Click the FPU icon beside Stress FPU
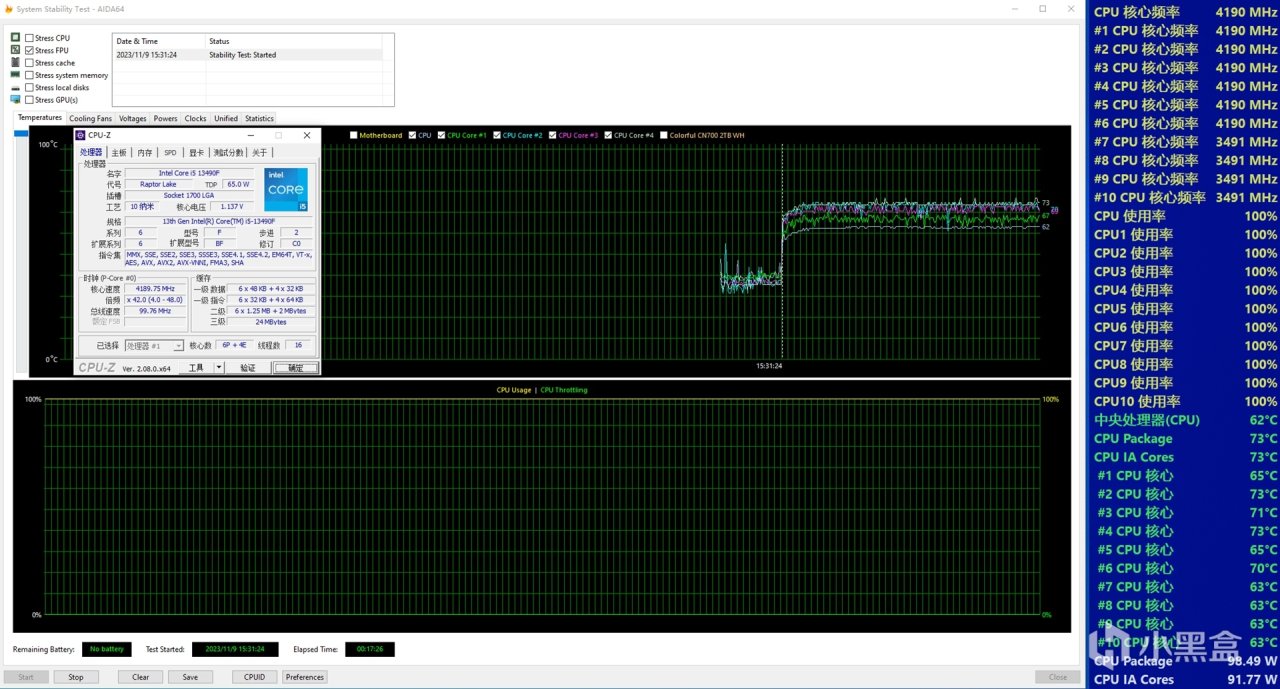Viewport: 1280px width, 689px height. [15, 50]
